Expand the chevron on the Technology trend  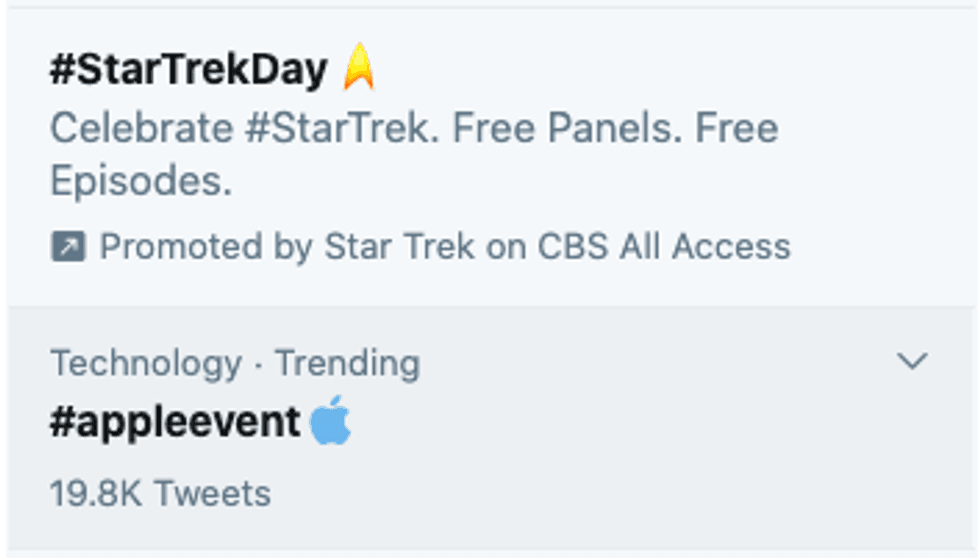(912, 361)
